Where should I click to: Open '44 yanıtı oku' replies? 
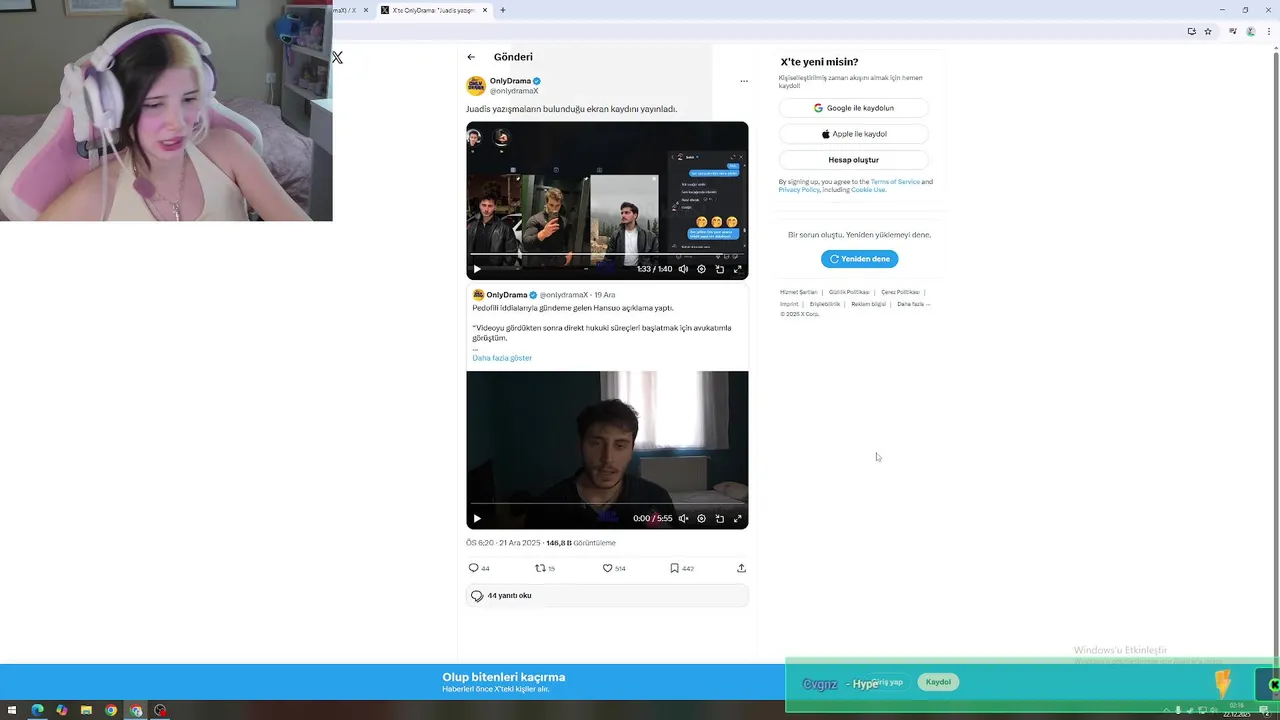point(607,595)
